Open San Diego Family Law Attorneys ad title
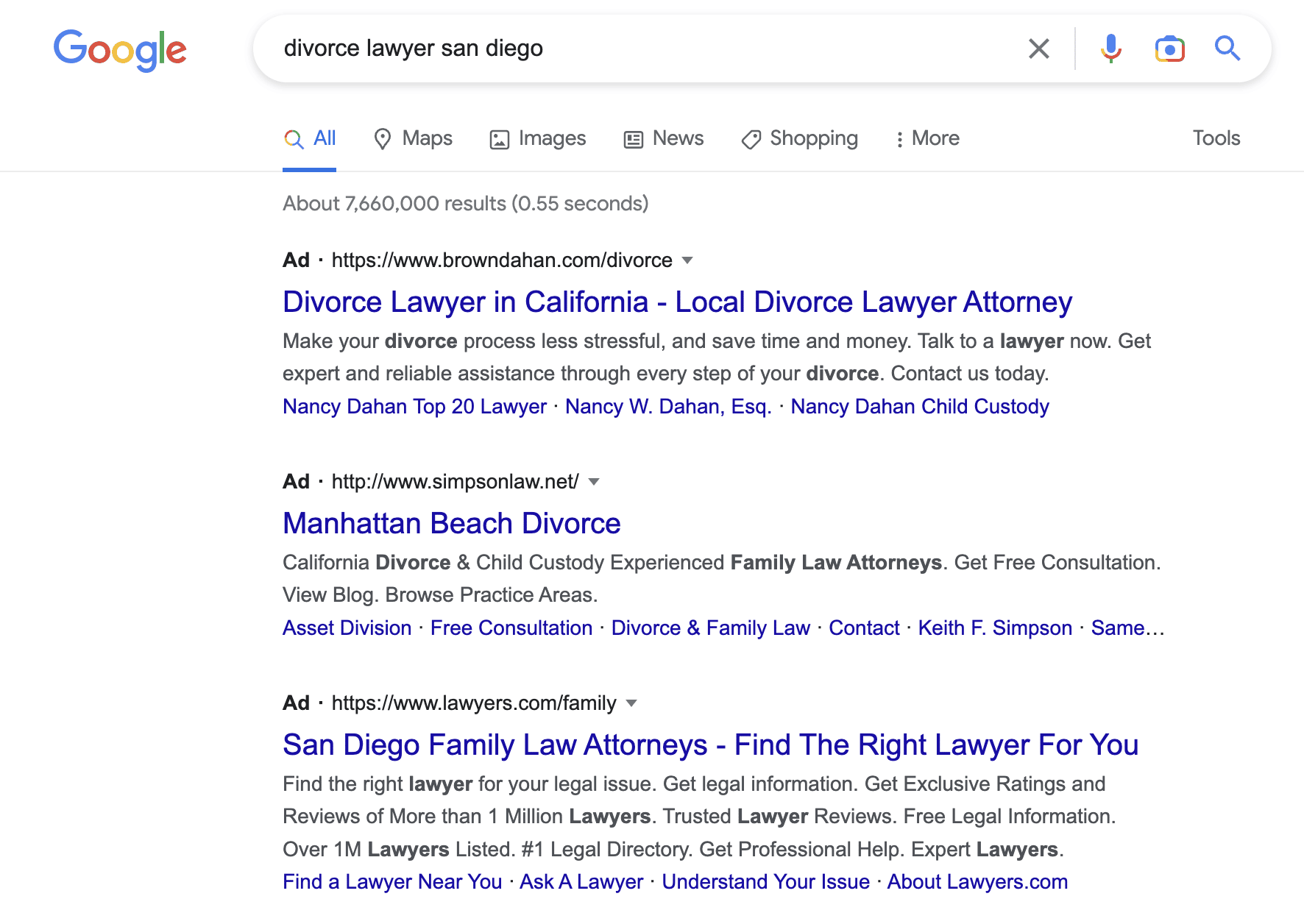This screenshot has height=924, width=1304. [x=711, y=745]
